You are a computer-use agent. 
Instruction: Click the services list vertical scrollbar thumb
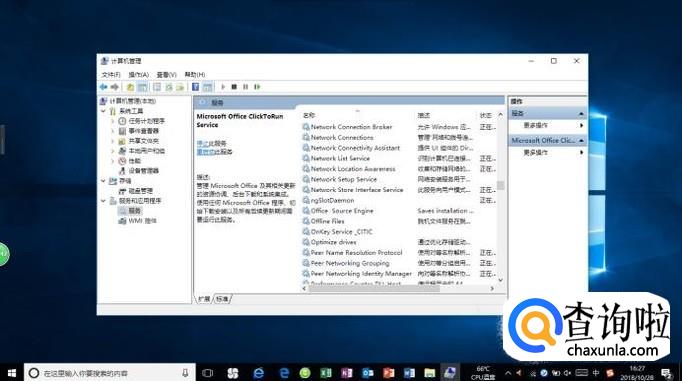(500, 185)
